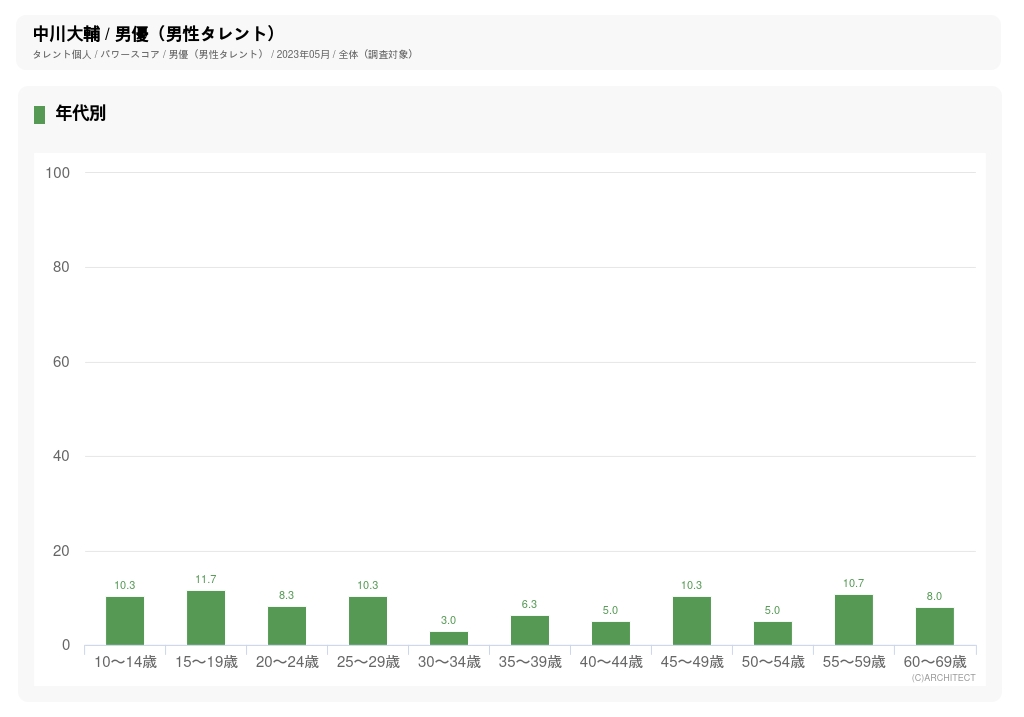Click the 10.7 value label
This screenshot has width=1024, height=717.
tap(854, 584)
